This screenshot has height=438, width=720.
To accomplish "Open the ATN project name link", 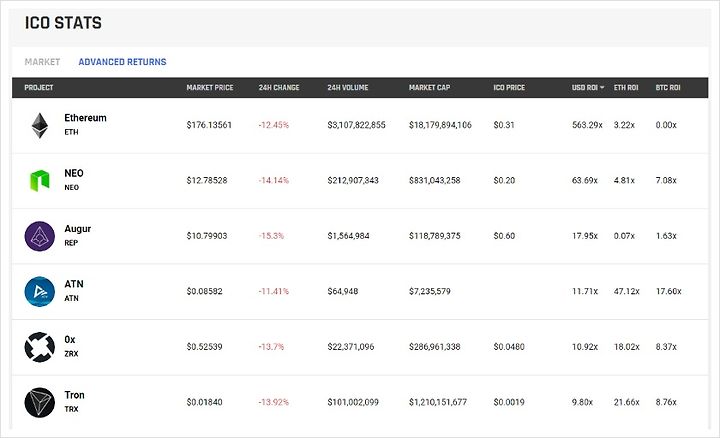I will tap(74, 284).
